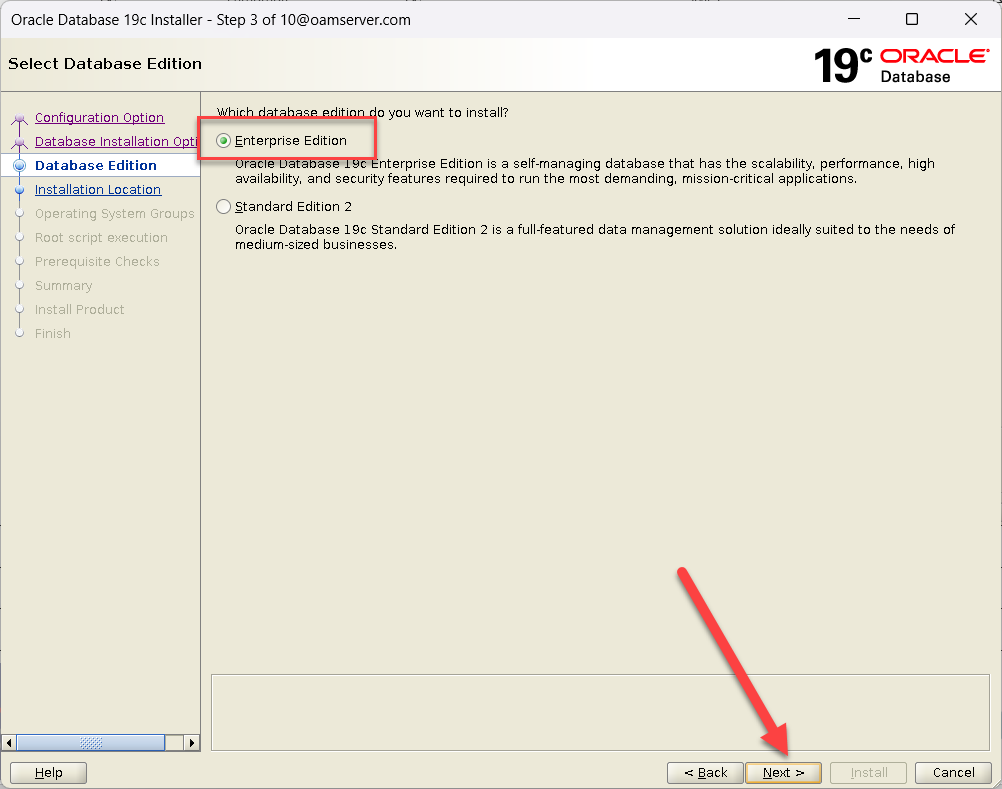Go to Database Installation Options step
Image resolution: width=1002 pixels, height=789 pixels.
point(116,142)
